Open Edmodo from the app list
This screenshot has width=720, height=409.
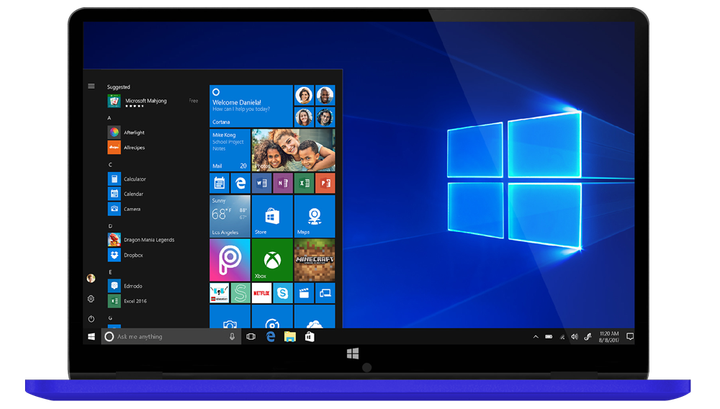(125, 286)
